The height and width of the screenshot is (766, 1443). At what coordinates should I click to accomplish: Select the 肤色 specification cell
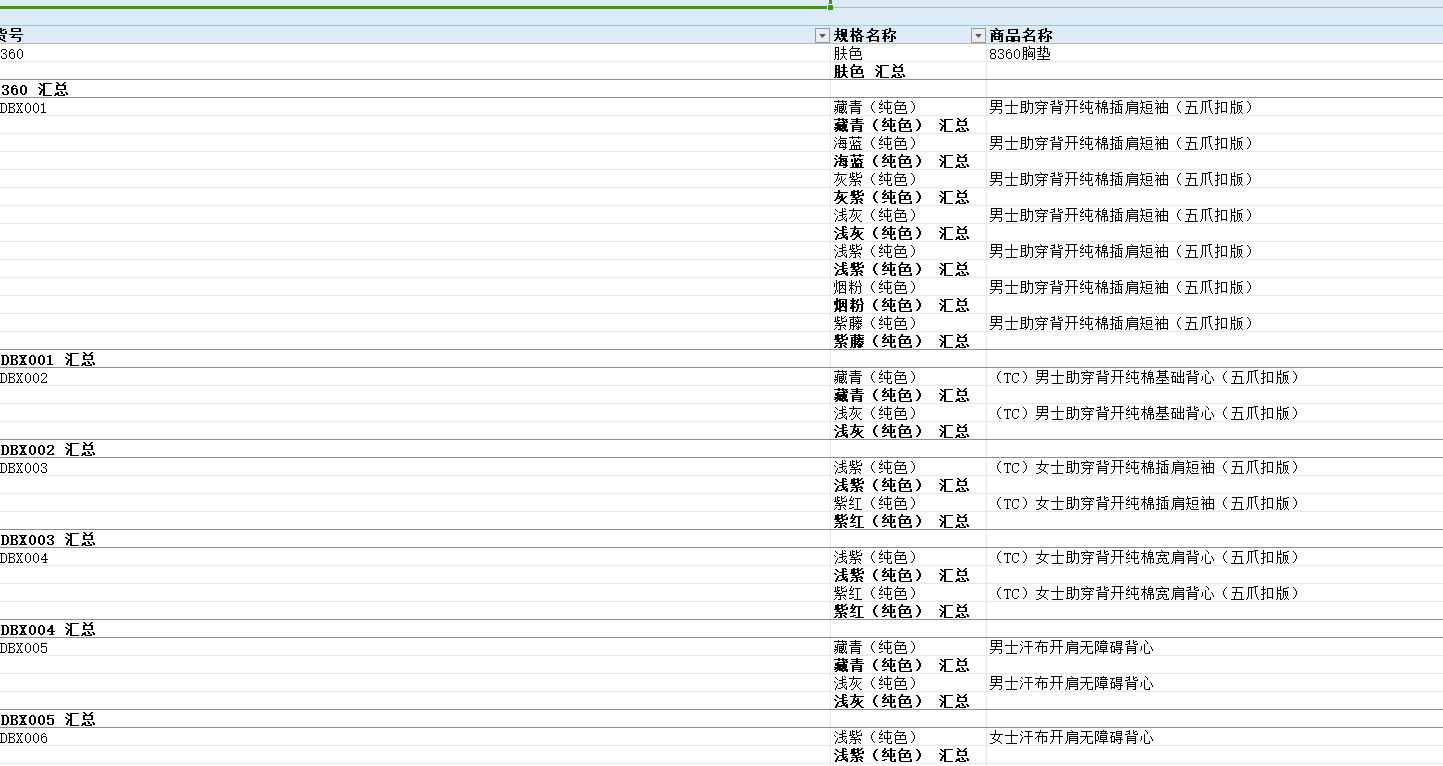(848, 54)
